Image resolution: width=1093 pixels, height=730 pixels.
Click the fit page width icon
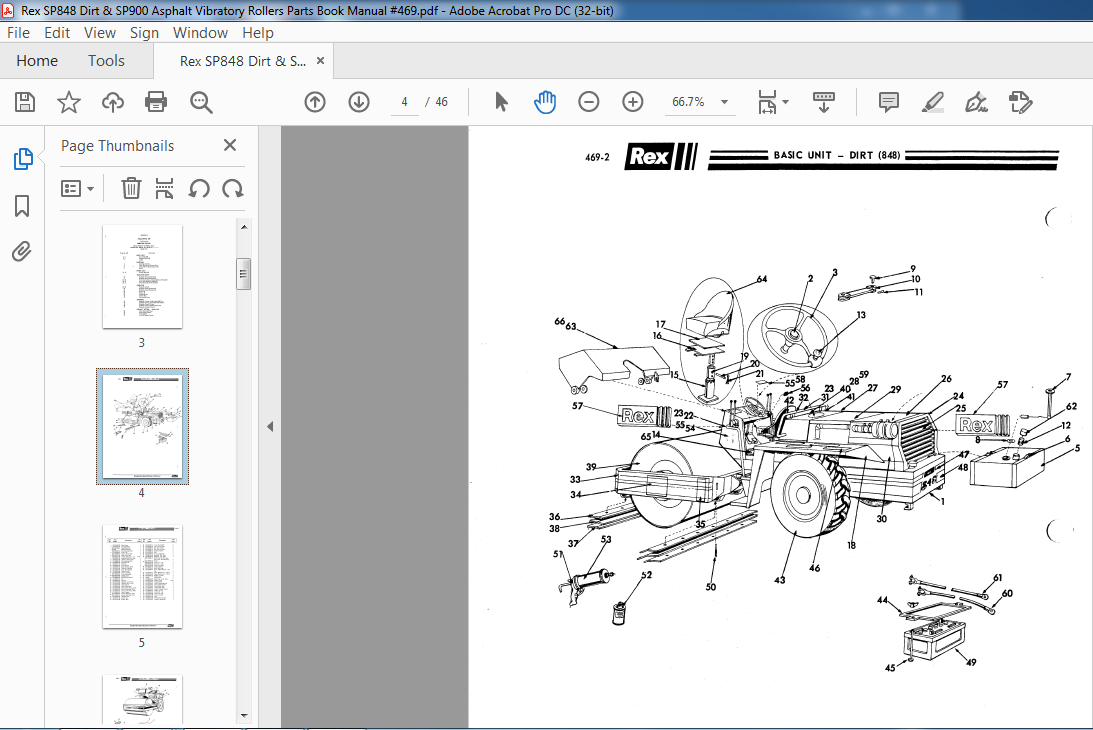767,102
